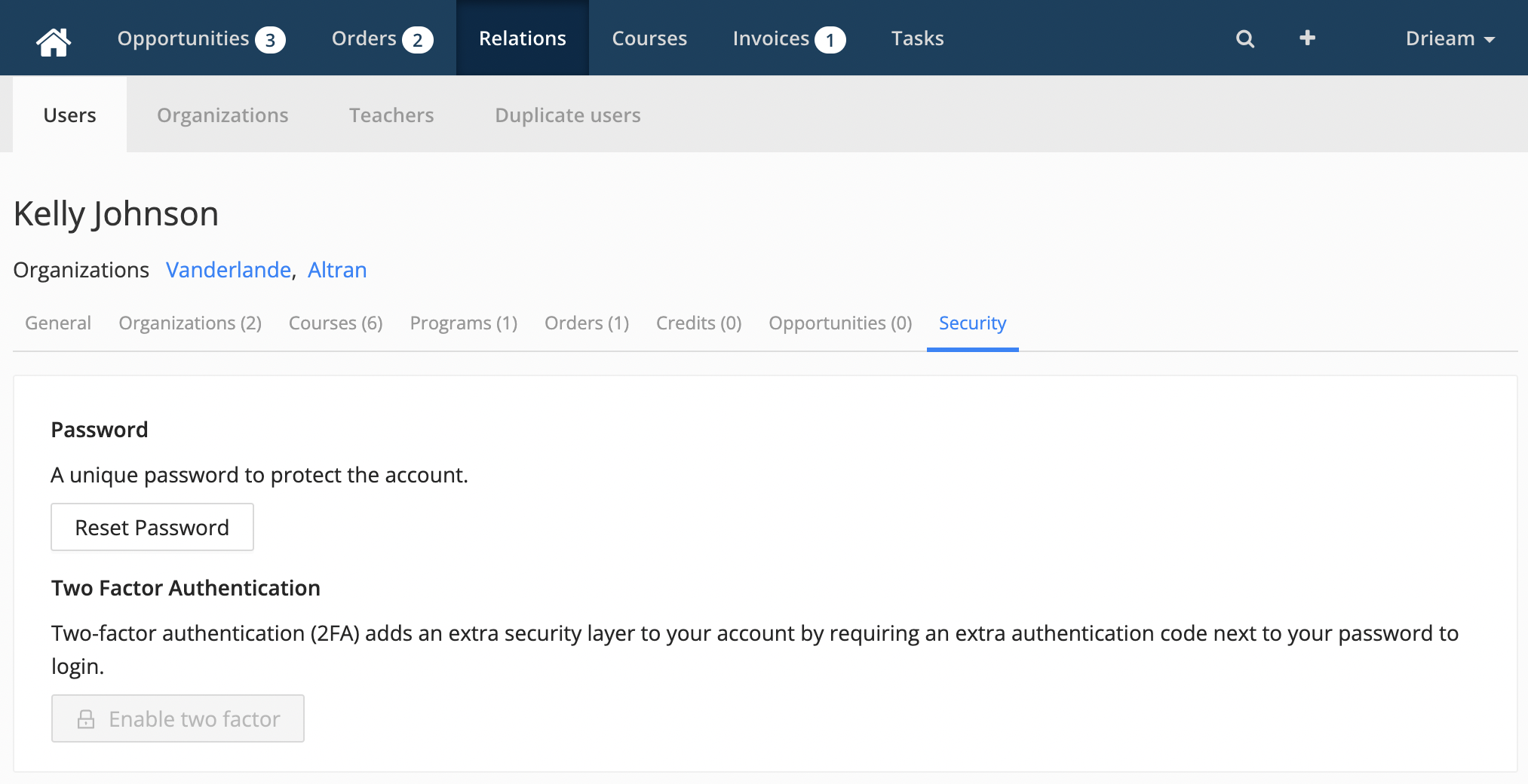
Task: Go to the home page via house icon
Action: [54, 41]
